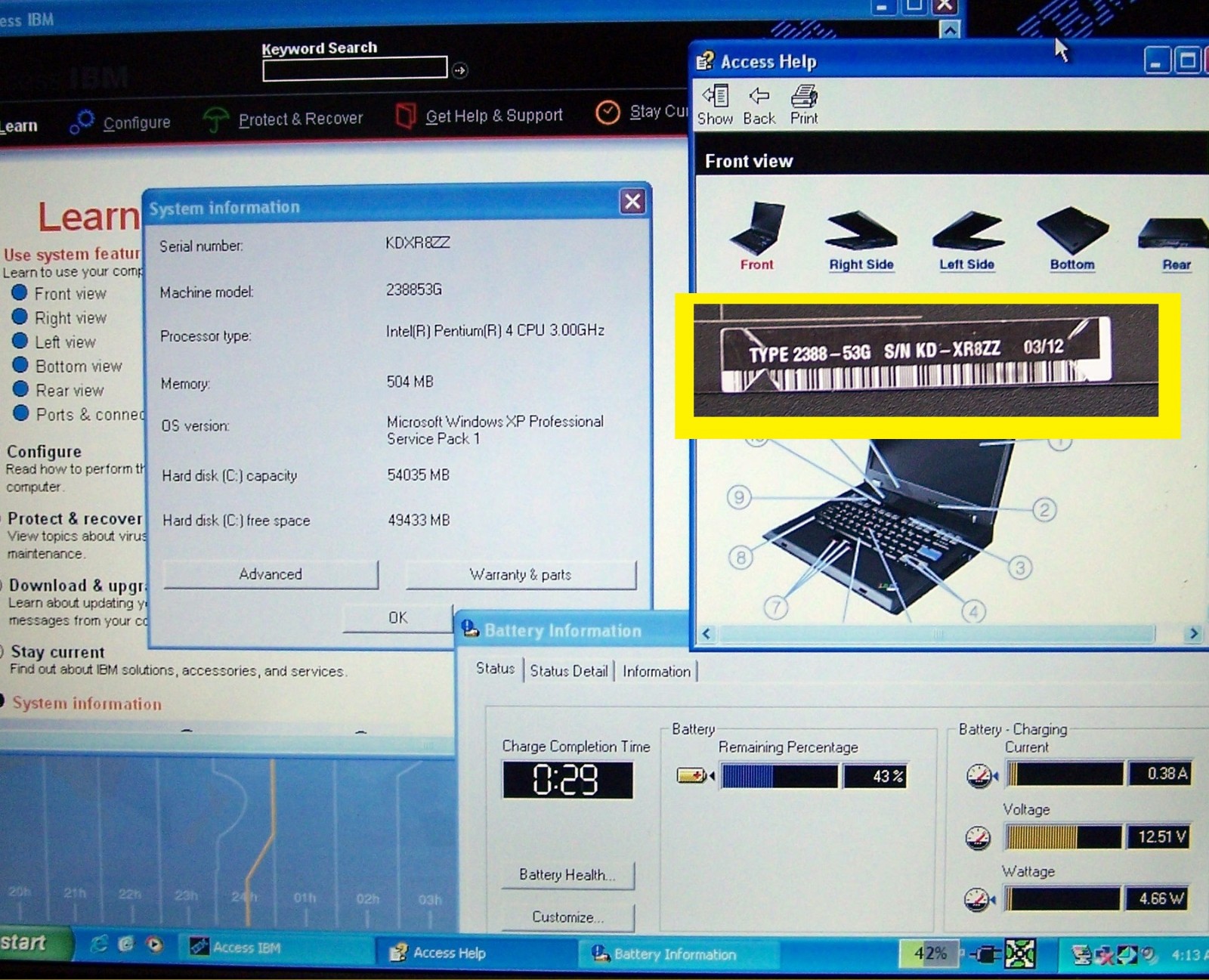This screenshot has height=980, width=1209.
Task: Click Print icon in Access Help
Action: point(804,105)
